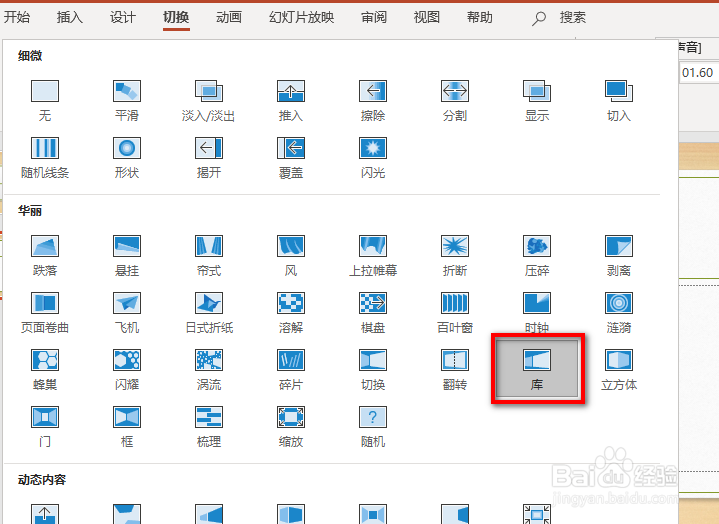Viewport: 719px width, 524px height.
Task: Choose the 闪耀 glitter transition
Action: click(127, 370)
